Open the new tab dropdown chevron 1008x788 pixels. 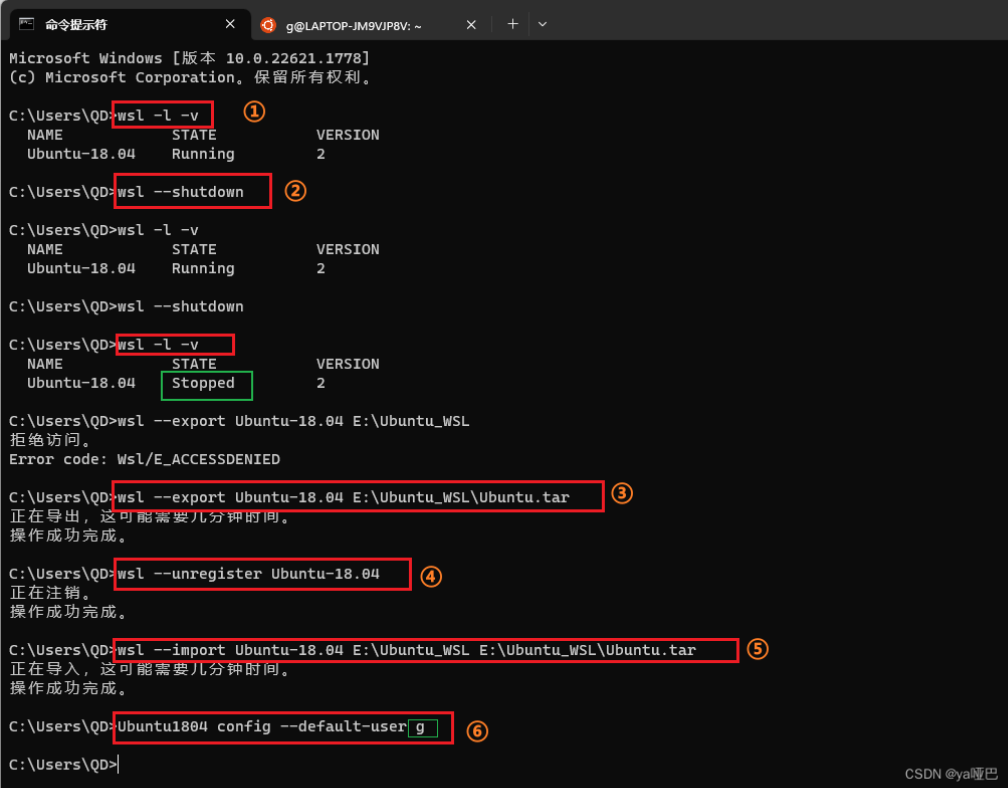click(x=542, y=23)
